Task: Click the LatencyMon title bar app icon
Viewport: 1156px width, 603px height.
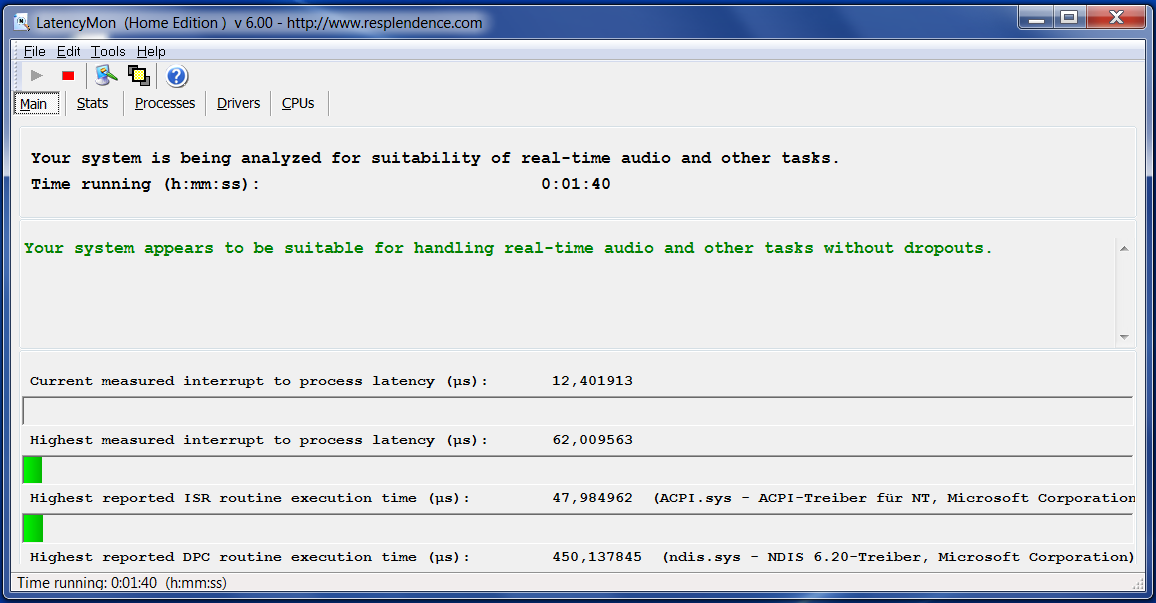Action: tap(22, 22)
